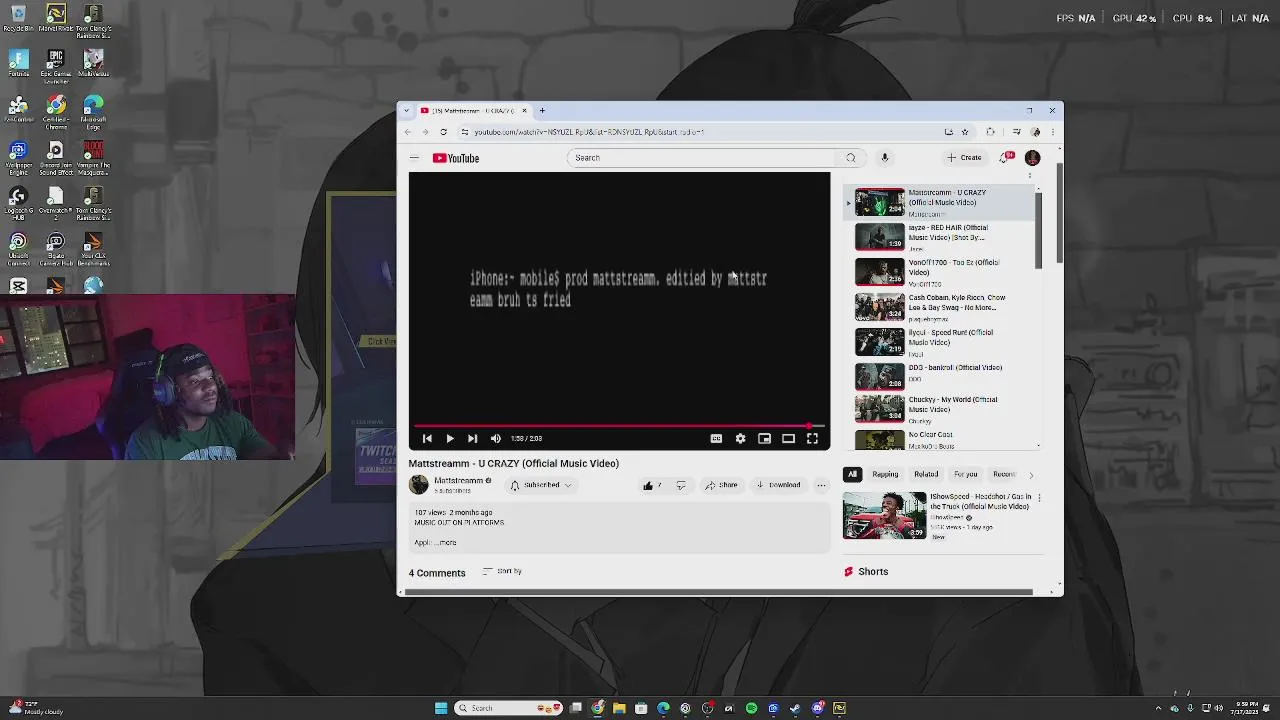1280x720 pixels.
Task: Go to the YouTube home logo
Action: point(456,158)
